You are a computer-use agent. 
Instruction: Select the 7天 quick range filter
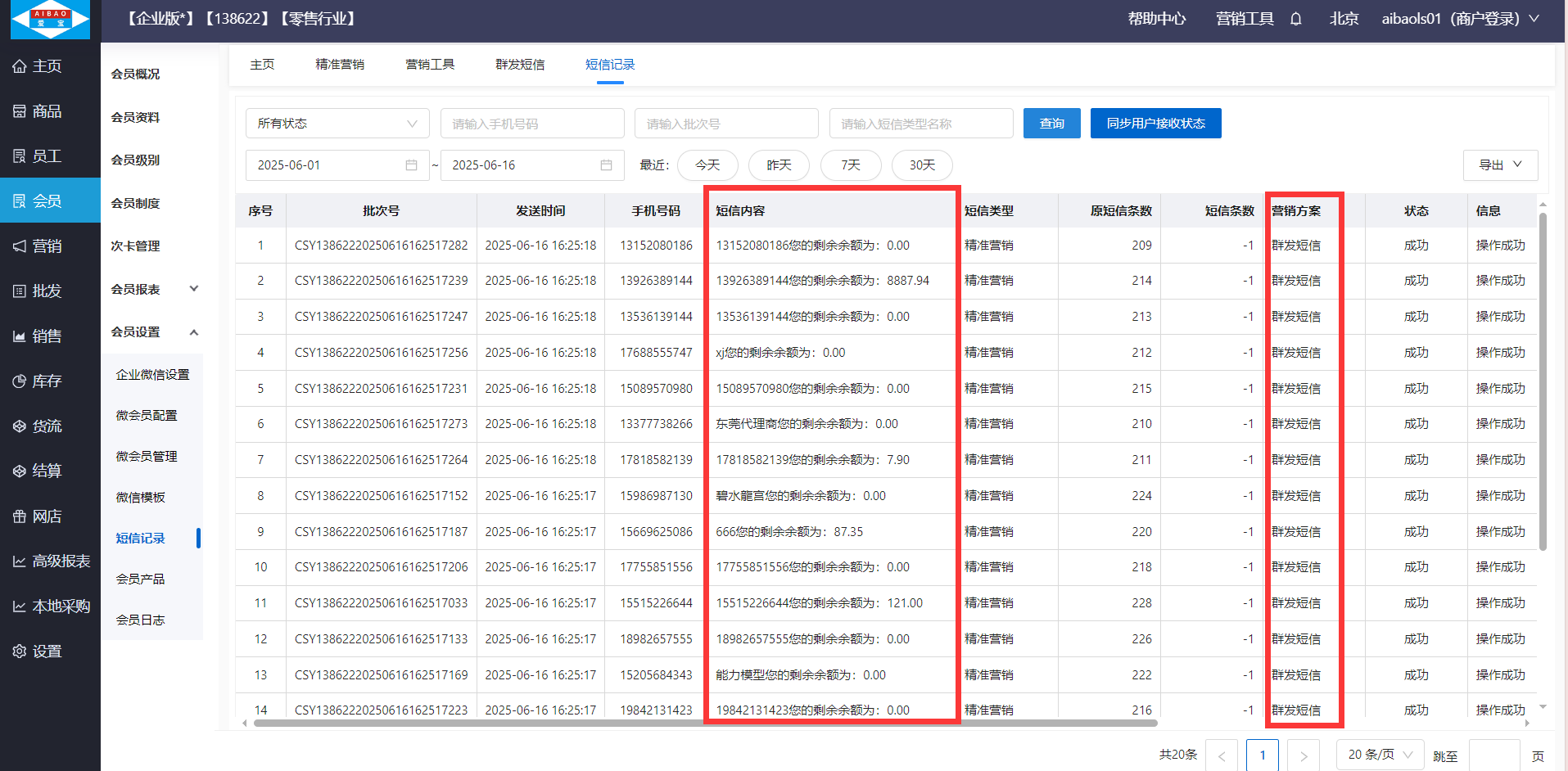pos(850,165)
